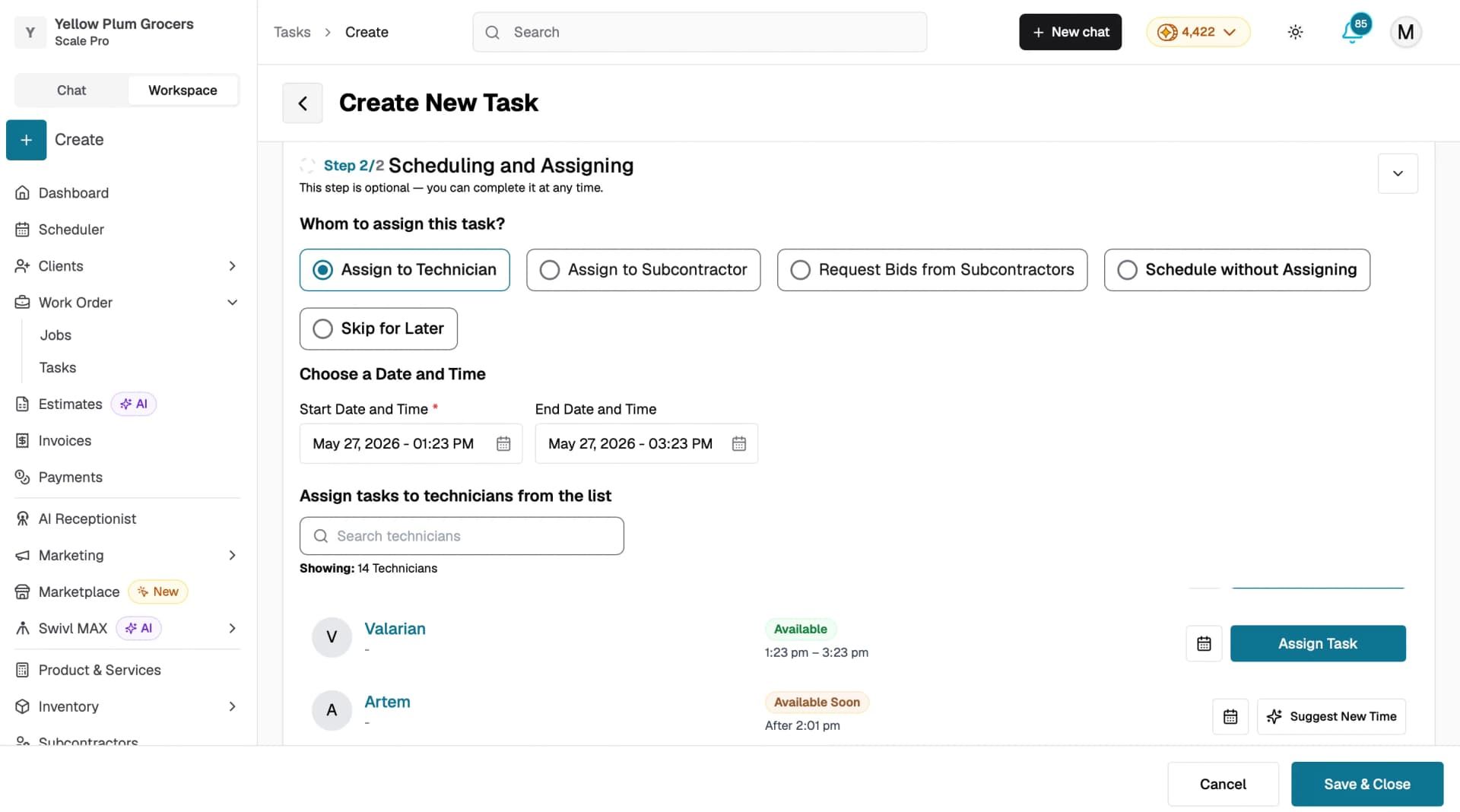Select Skip for Later option

pos(379,329)
